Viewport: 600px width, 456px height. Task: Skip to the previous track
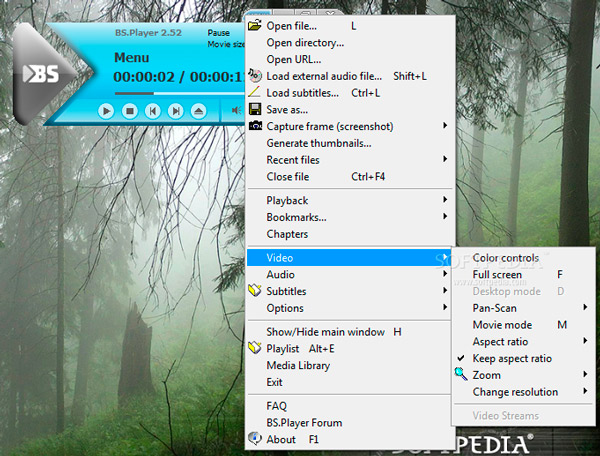pos(153,111)
